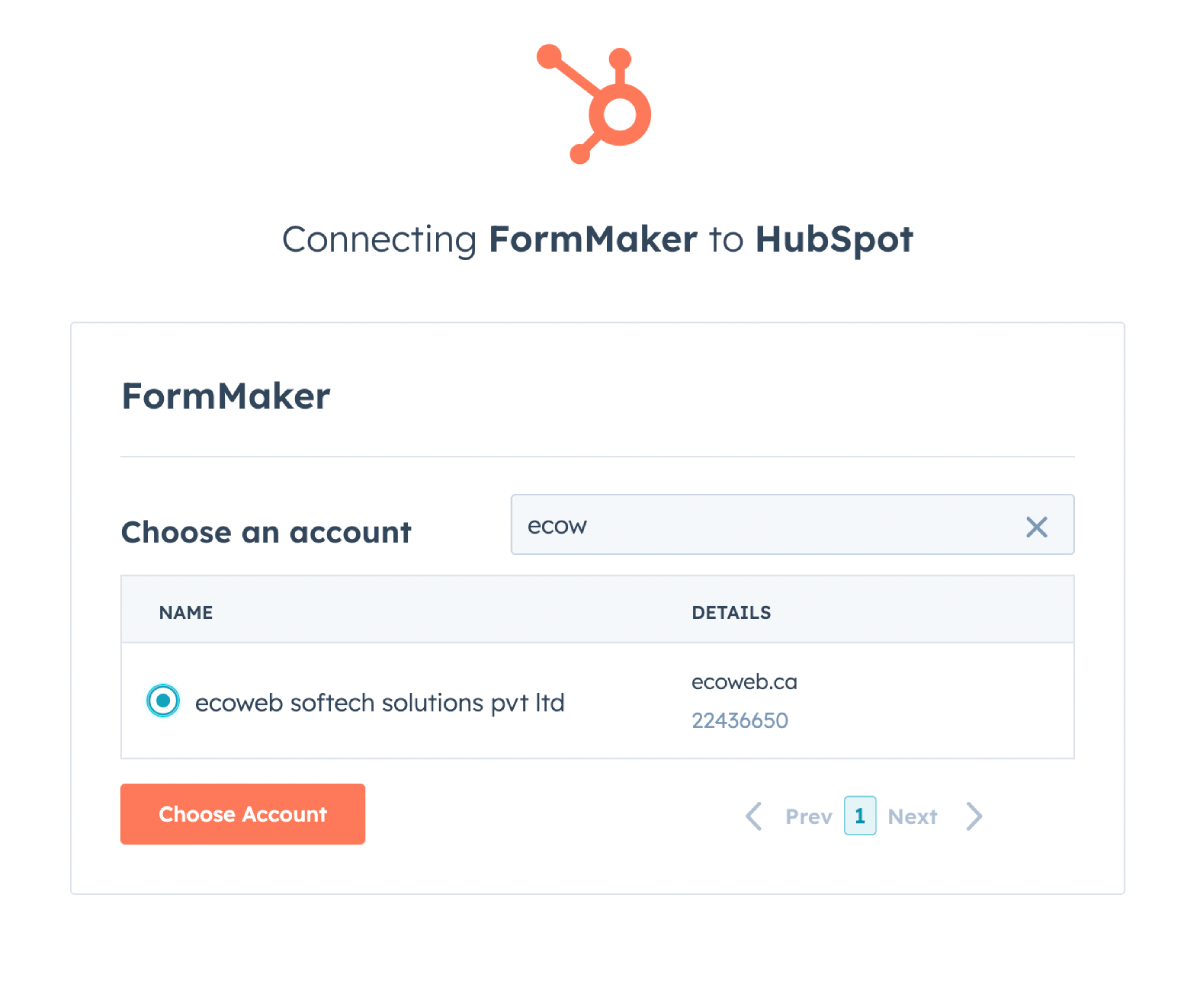Click the NAME column header
This screenshot has height=994, width=1200.
tap(186, 612)
